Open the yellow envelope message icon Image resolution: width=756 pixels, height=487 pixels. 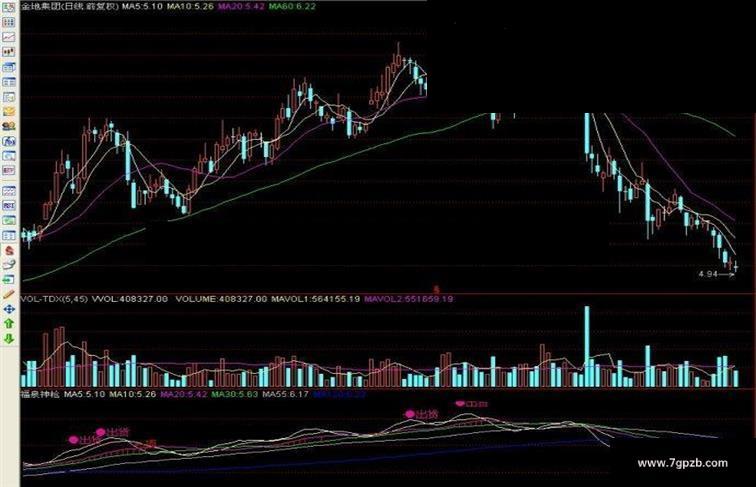click(9, 112)
